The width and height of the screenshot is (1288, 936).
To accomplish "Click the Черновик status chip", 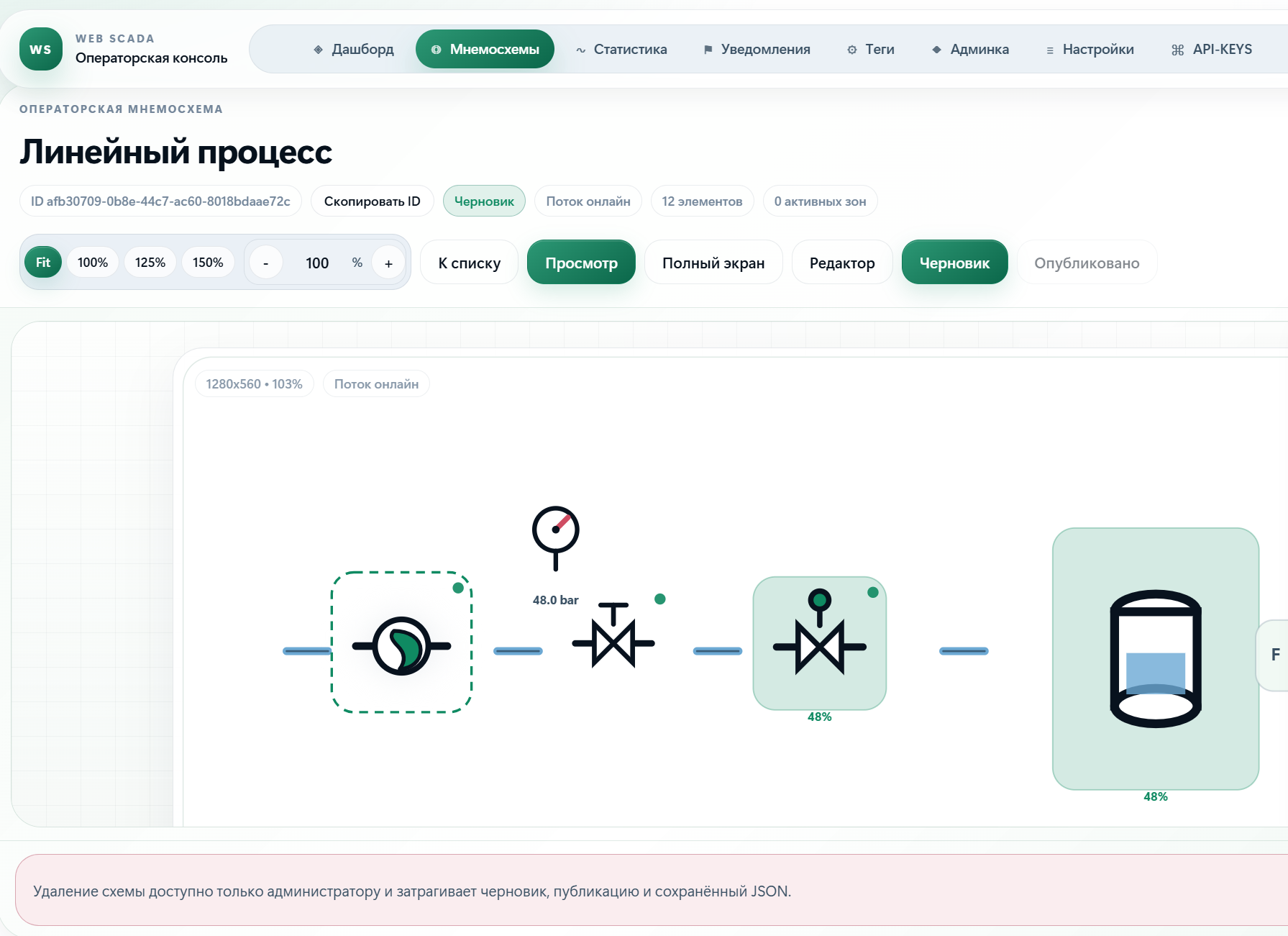I will click(x=484, y=201).
